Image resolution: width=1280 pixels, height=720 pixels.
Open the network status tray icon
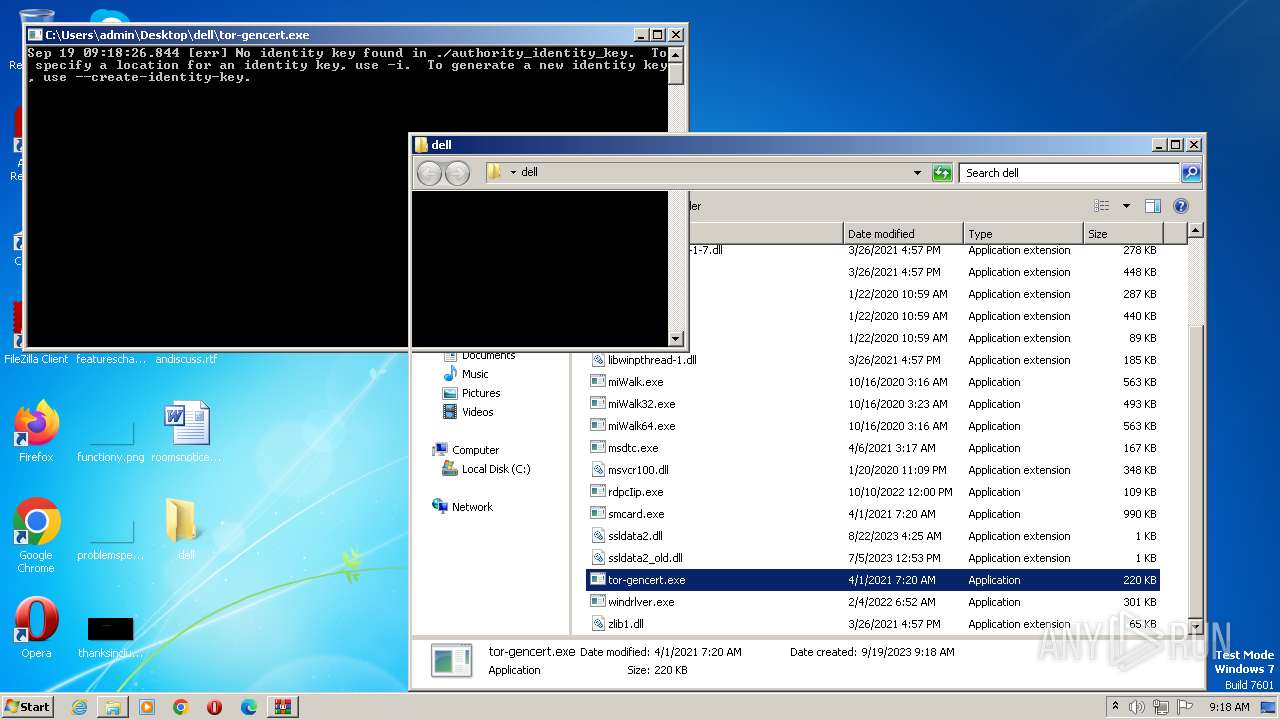1161,706
